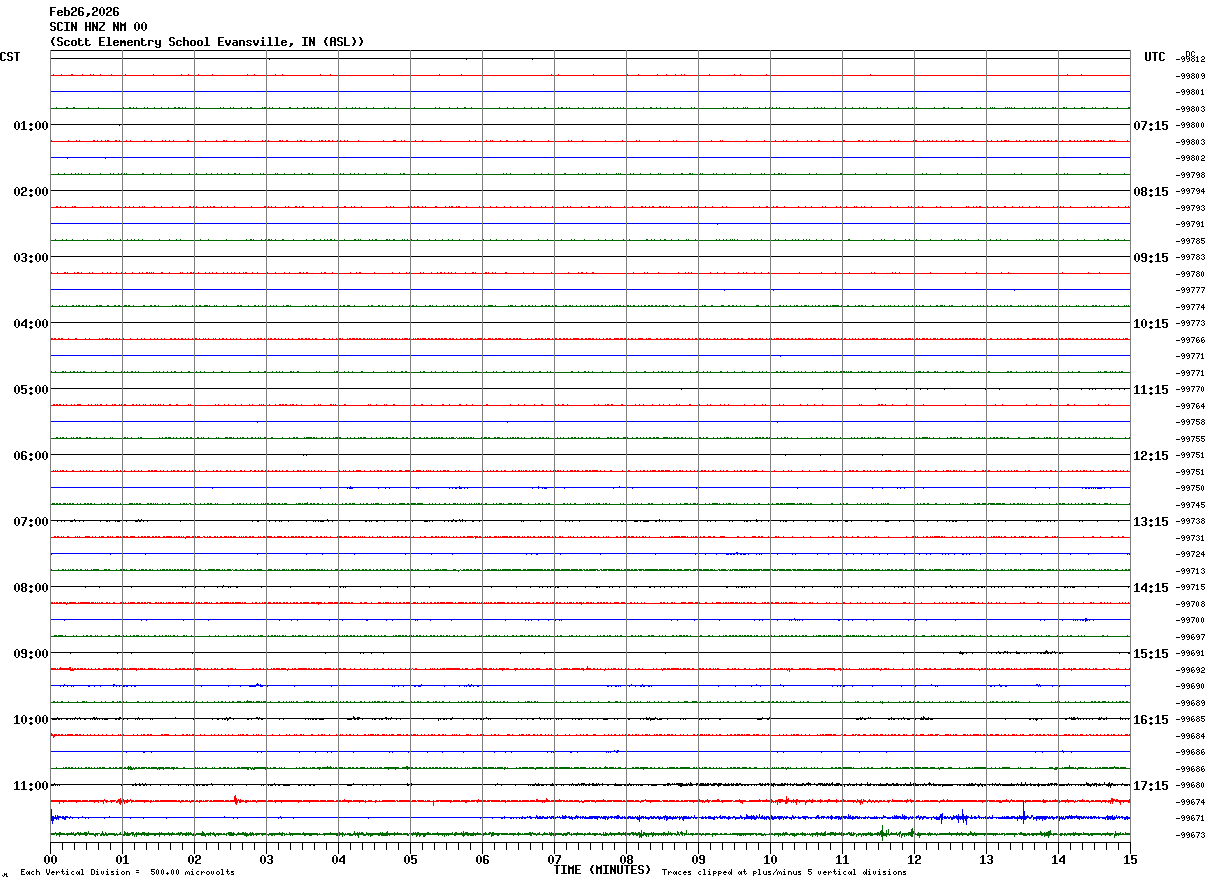
Task: Click the DC offset value -99794
Action: click(1190, 191)
